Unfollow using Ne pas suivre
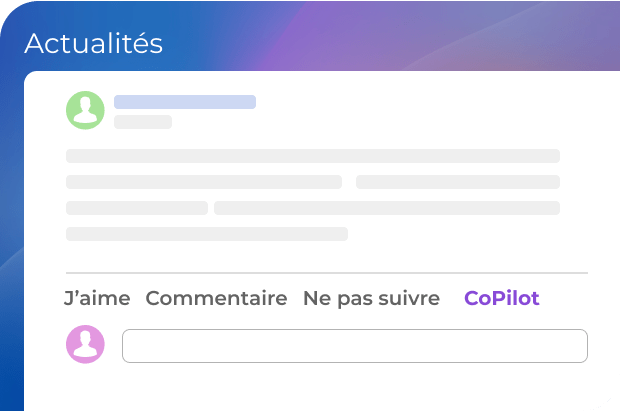 pyautogui.click(x=371, y=298)
